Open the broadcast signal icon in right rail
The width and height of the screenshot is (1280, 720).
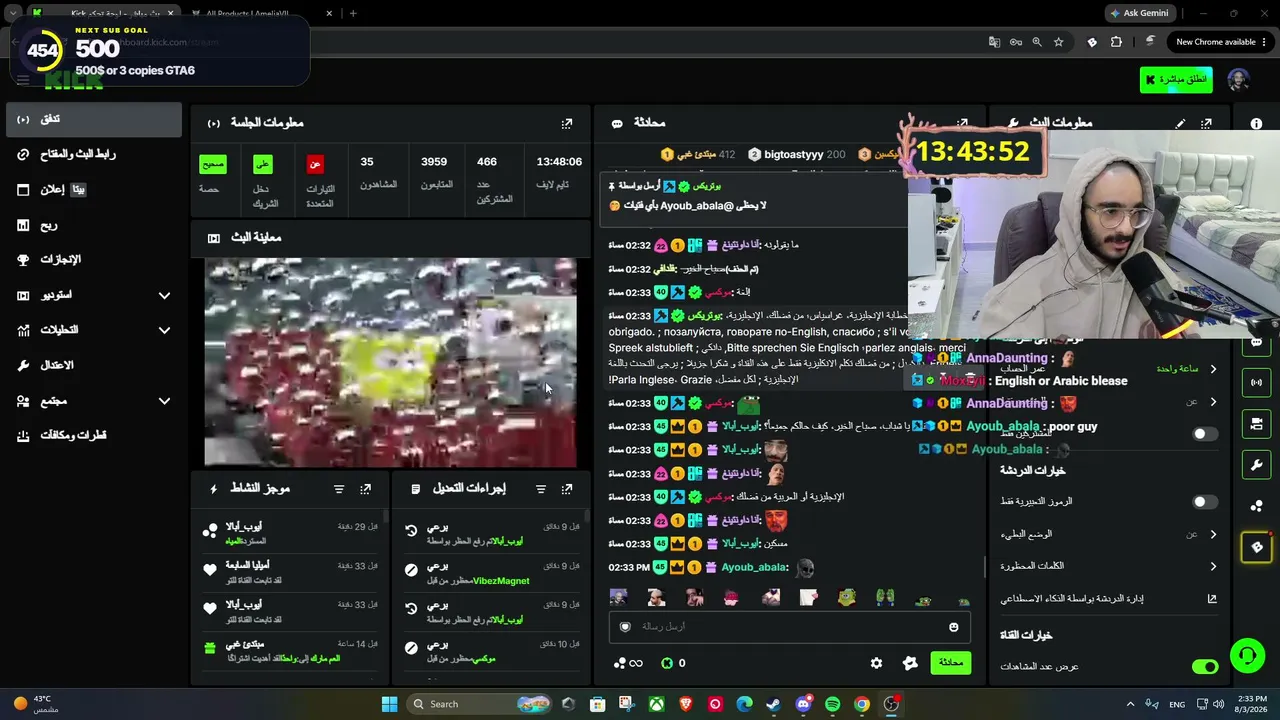pyautogui.click(x=1257, y=382)
